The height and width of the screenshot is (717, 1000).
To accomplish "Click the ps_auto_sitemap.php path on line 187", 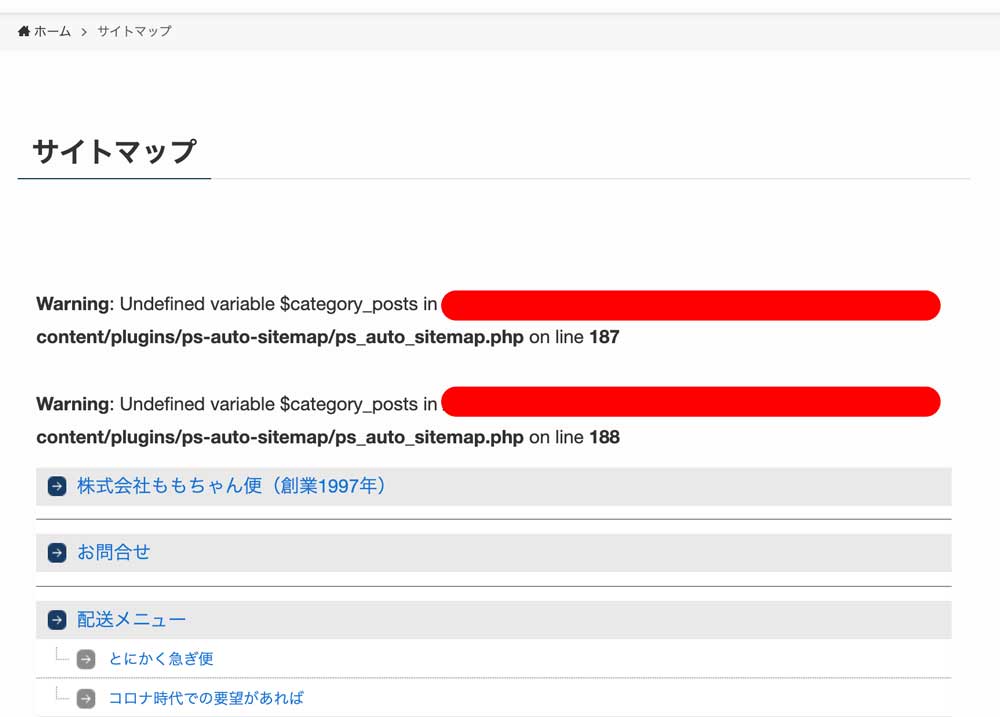I will (x=280, y=337).
